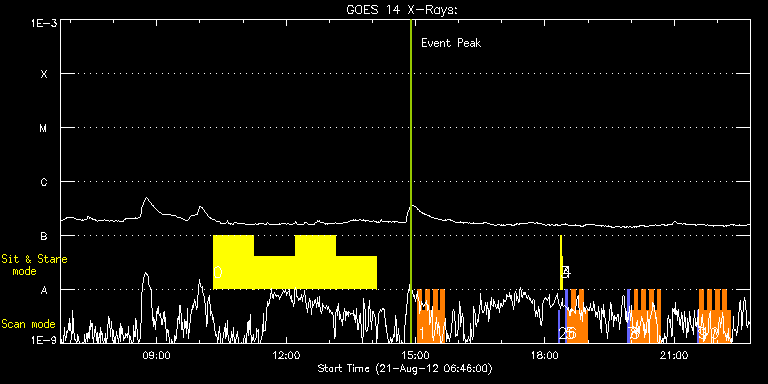Click the 15:00 time axis label
This screenshot has height=384, width=768.
(x=415, y=355)
